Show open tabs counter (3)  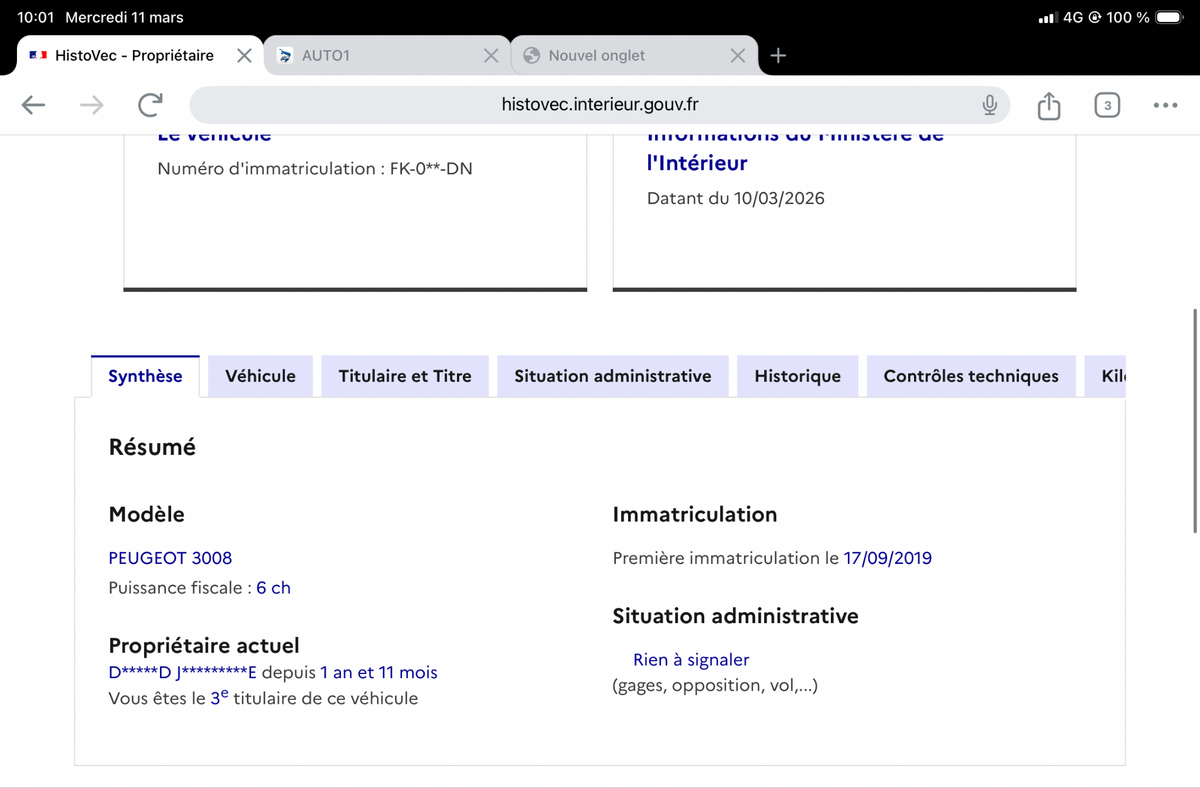(x=1107, y=105)
